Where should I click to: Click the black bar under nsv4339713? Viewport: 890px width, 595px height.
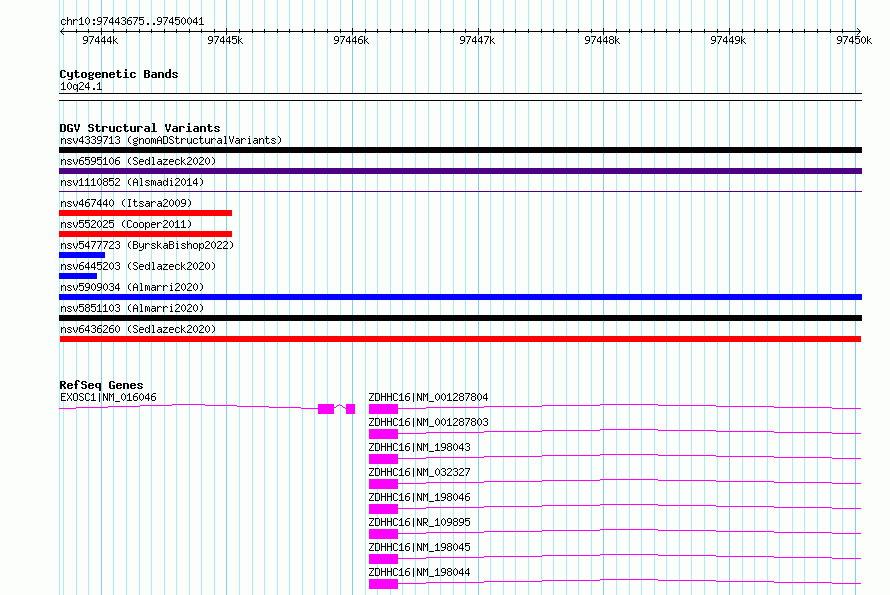[460, 150]
